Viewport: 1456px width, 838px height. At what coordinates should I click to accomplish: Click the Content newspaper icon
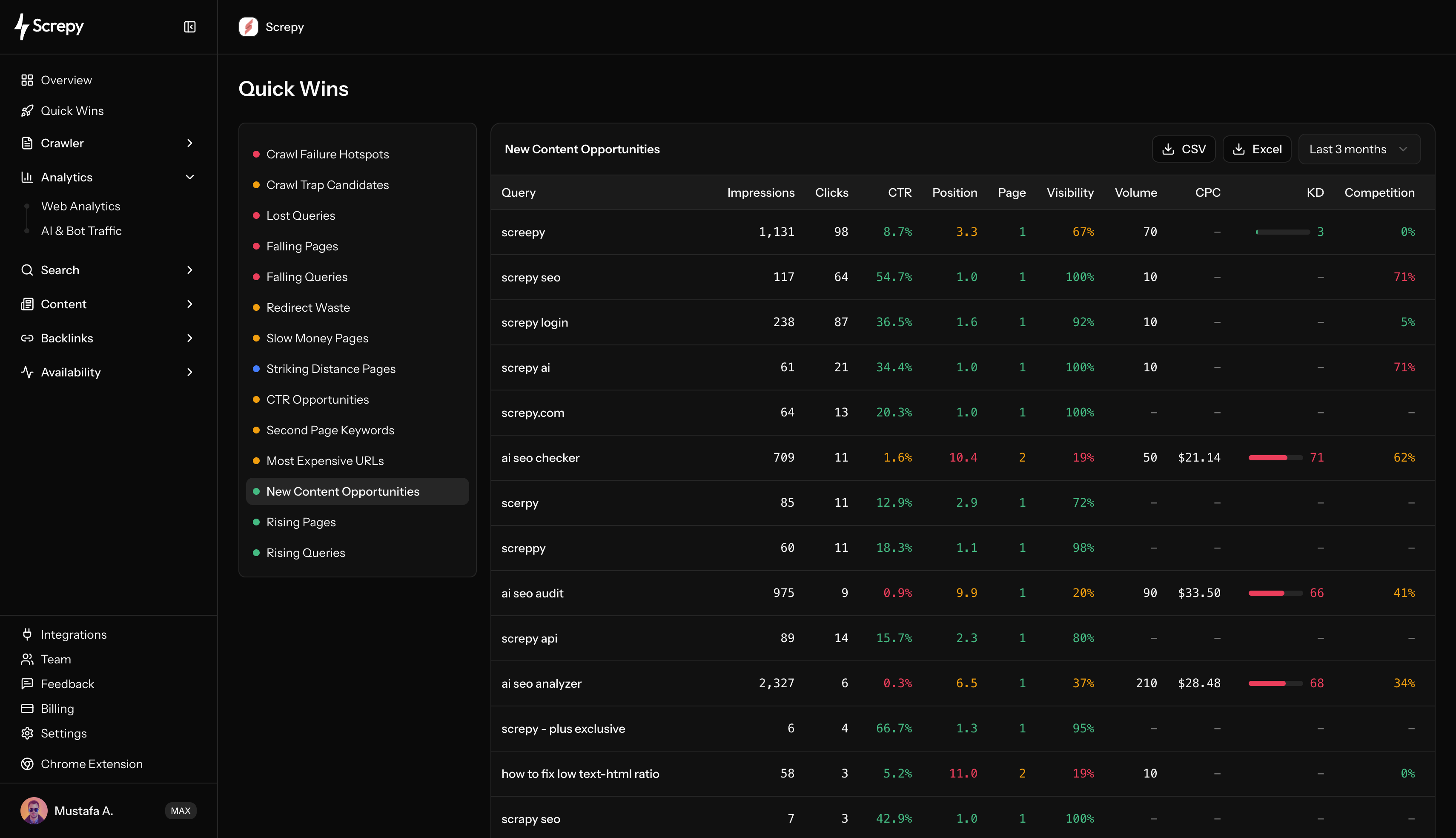(27, 304)
